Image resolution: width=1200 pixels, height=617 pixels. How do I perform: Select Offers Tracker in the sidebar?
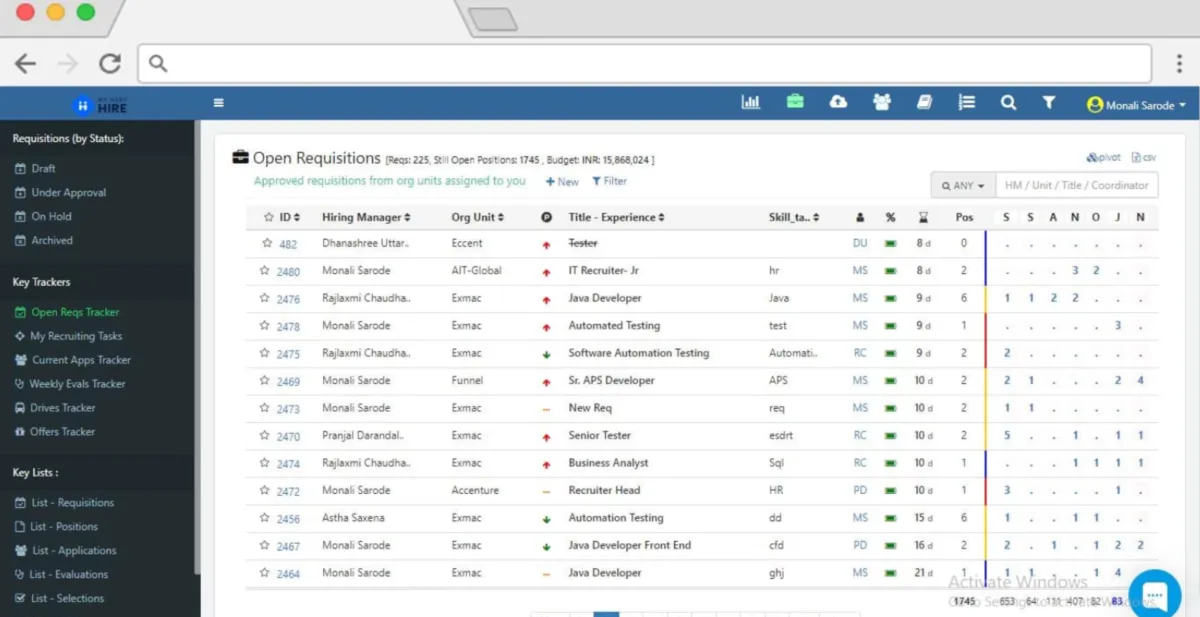[x=62, y=432]
